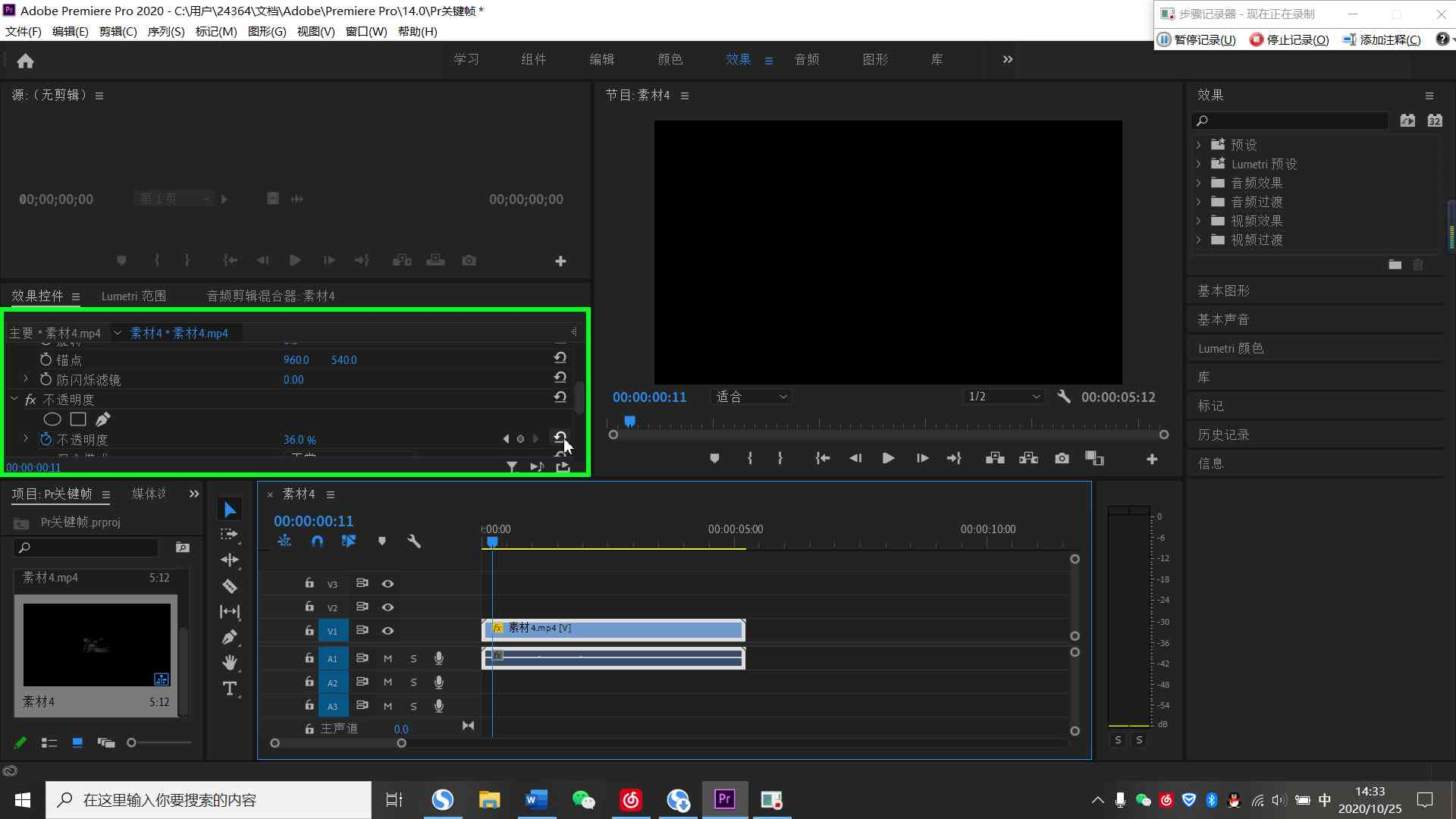Click the 素材4.mp4 video clip on timeline
The image size is (1456, 819).
[614, 629]
